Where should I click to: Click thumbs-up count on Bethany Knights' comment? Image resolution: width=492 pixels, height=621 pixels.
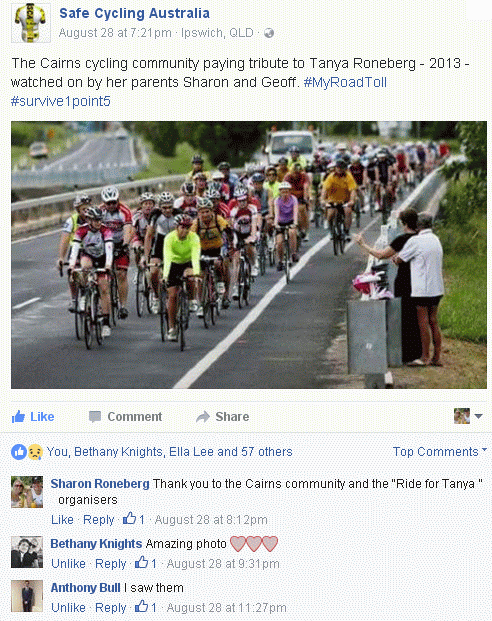146,563
